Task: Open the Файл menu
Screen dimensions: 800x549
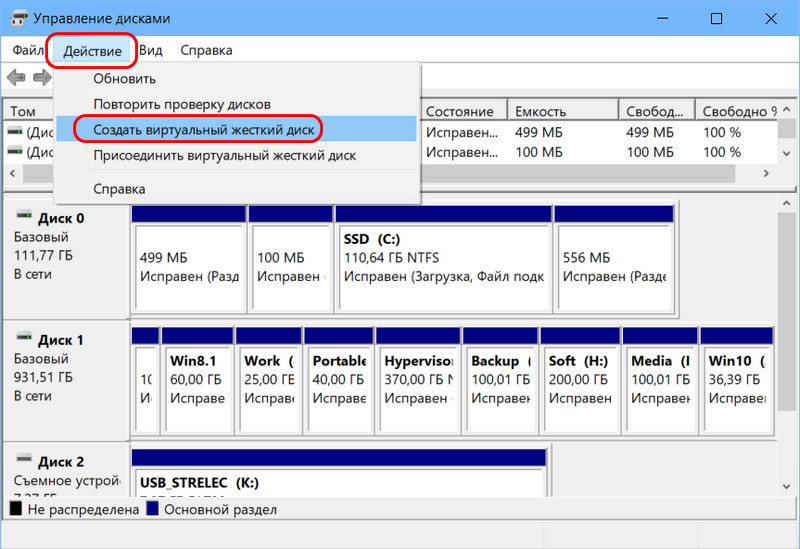Action: (x=28, y=50)
